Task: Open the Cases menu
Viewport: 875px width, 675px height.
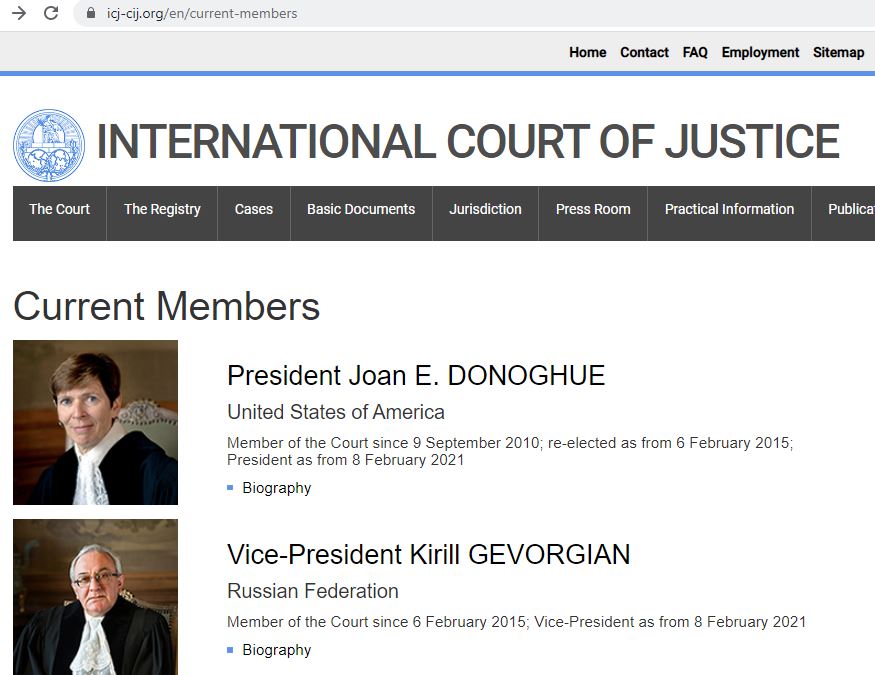Action: (254, 213)
